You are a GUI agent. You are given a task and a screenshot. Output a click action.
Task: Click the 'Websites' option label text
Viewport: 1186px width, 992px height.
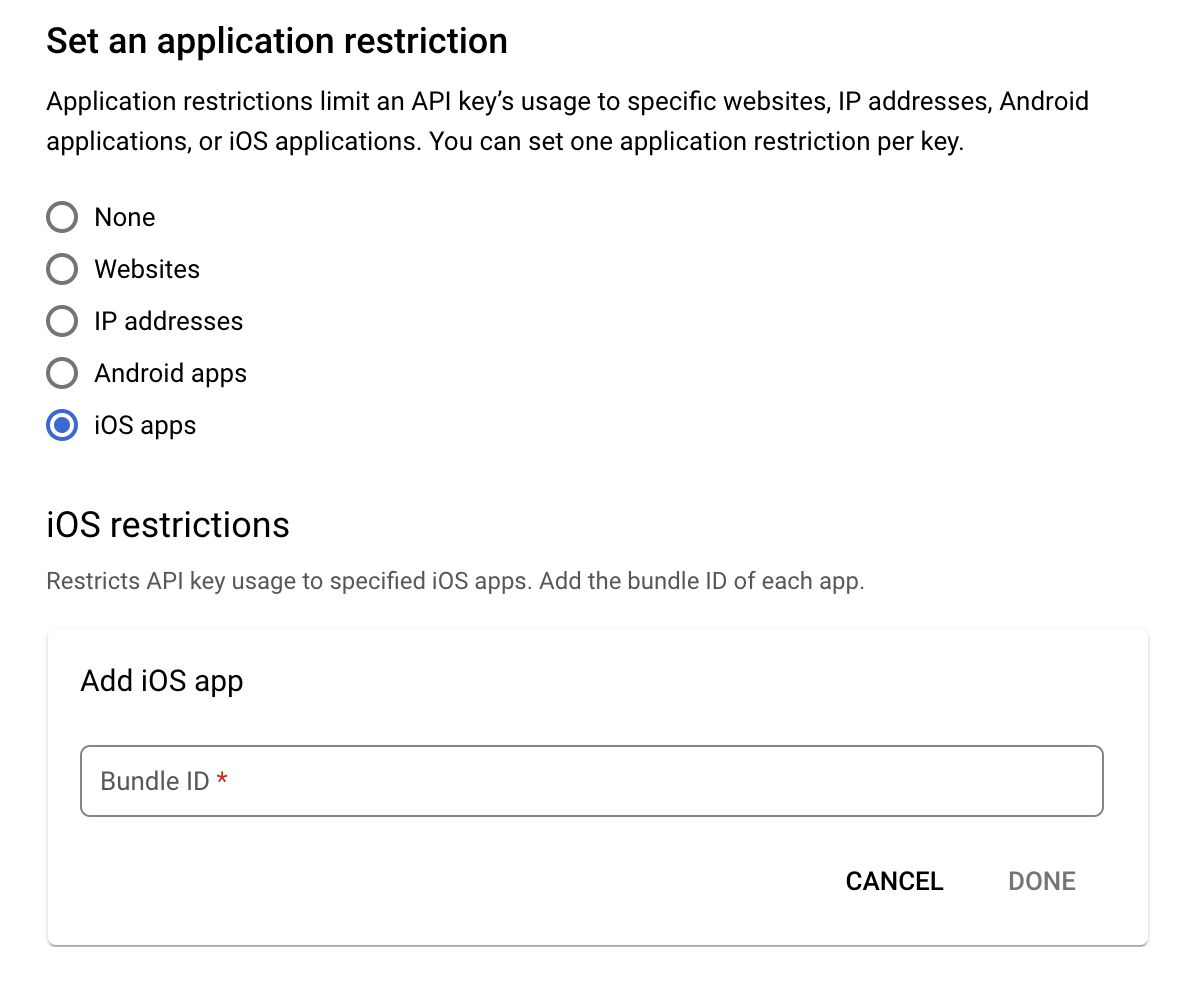[147, 270]
